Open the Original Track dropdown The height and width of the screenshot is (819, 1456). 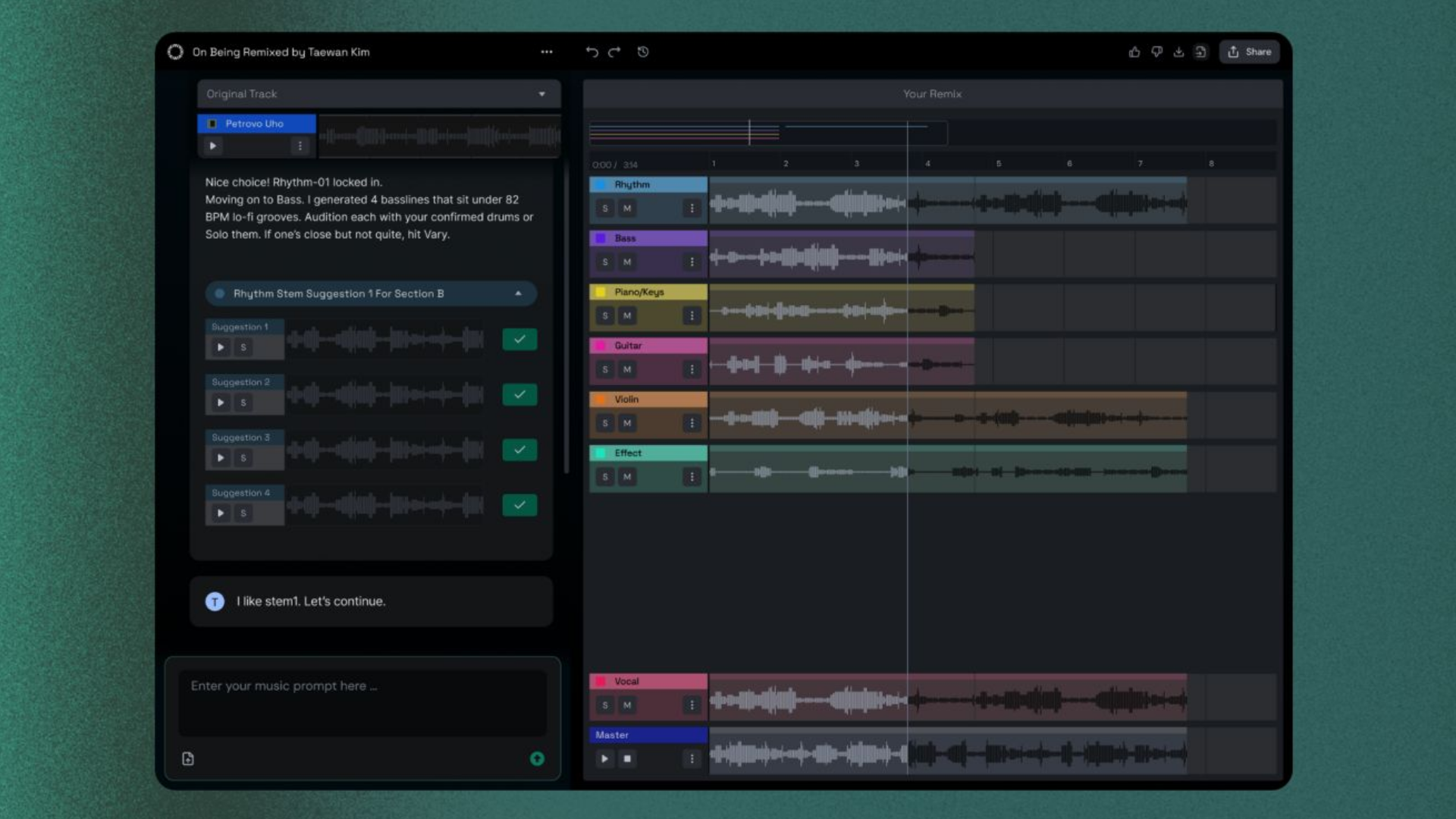point(541,94)
